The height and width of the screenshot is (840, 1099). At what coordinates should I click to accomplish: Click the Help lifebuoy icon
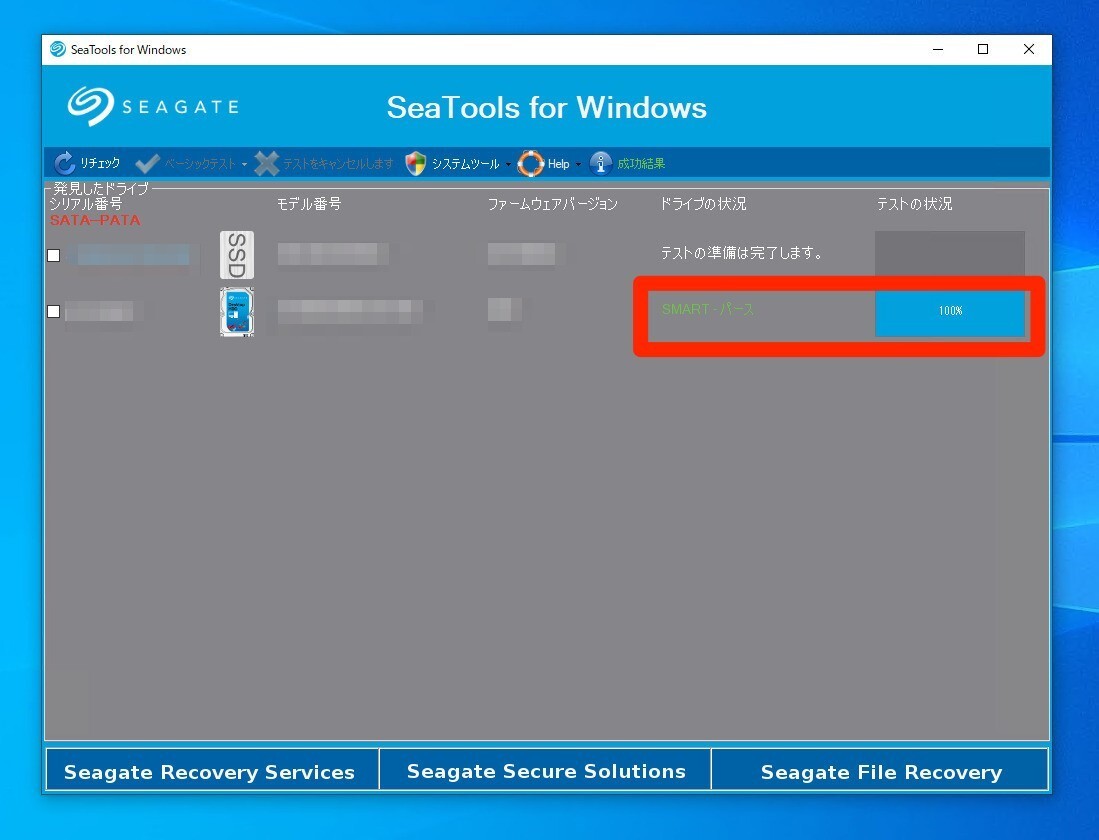530,163
